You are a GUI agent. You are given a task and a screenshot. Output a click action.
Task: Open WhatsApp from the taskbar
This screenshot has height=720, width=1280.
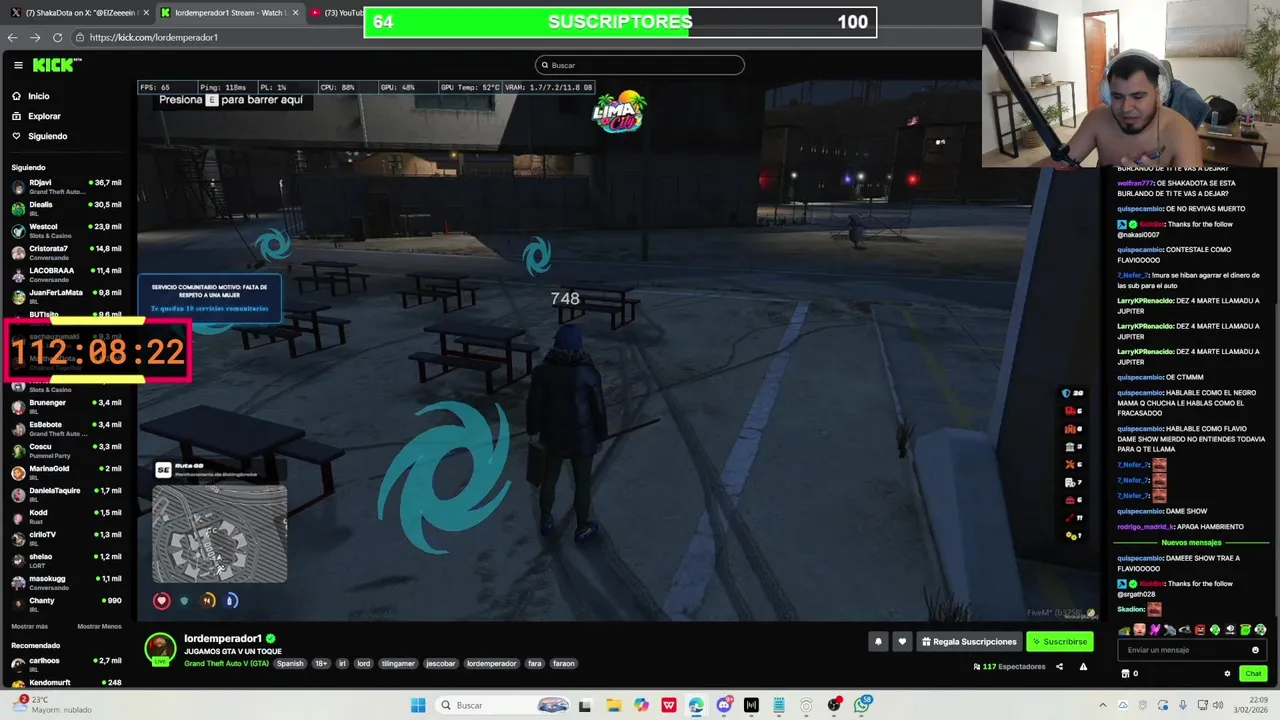pos(862,705)
